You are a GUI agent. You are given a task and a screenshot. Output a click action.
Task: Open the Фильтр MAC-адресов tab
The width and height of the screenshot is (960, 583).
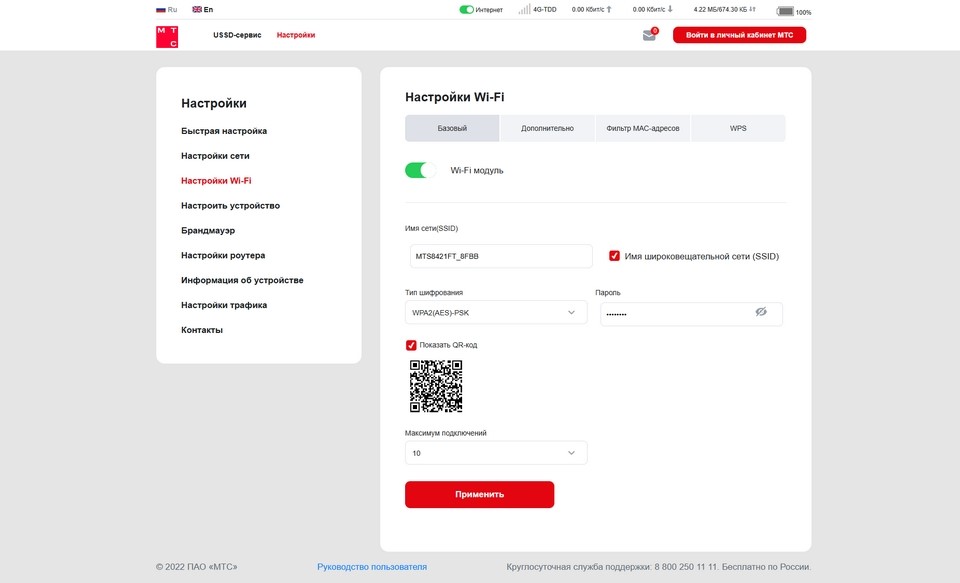point(643,128)
